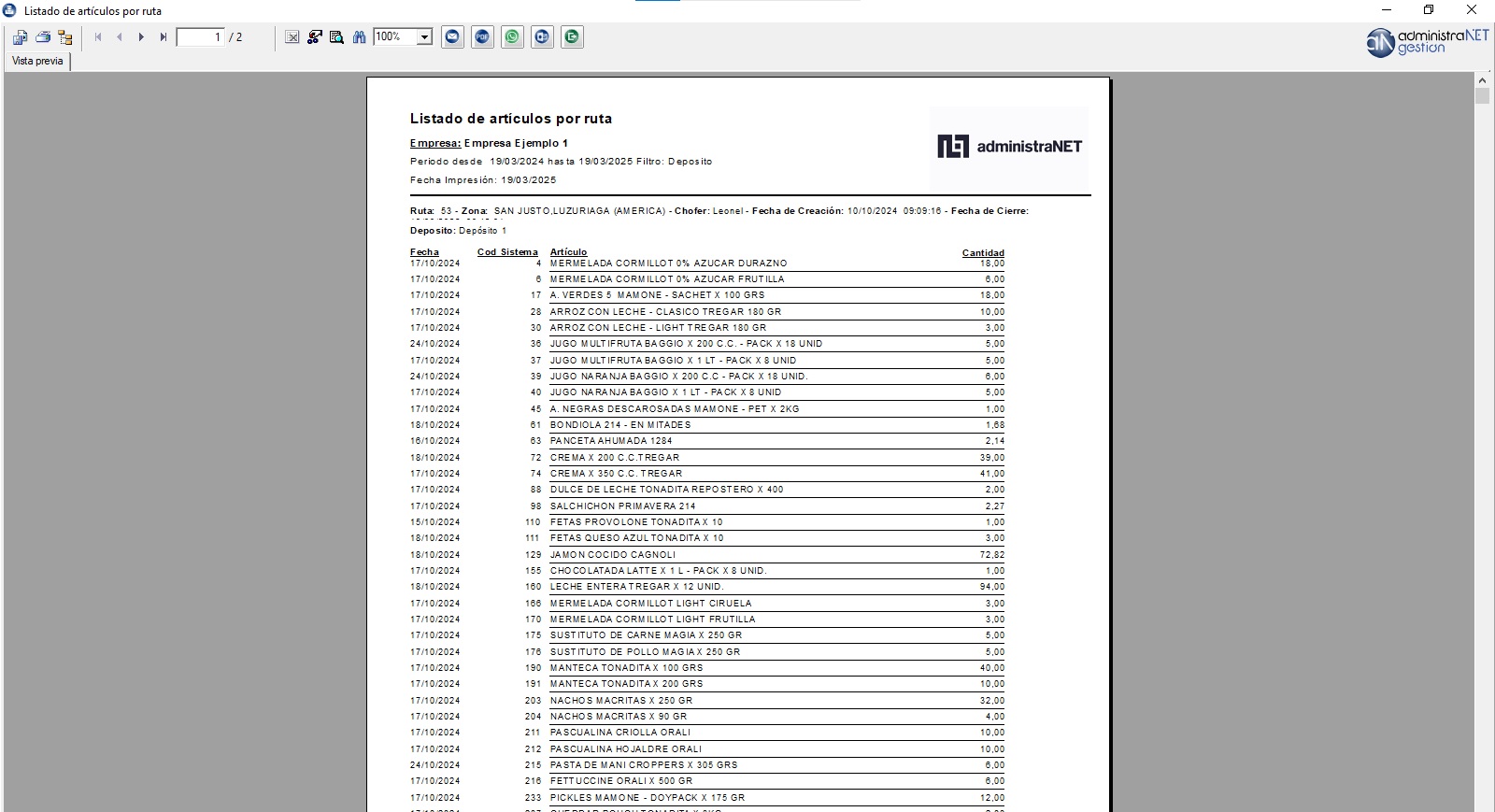The width and height of the screenshot is (1495, 812).
Task: Click ARROZ CON LECHE - CLASICO TREGAR row
Action: (707, 312)
